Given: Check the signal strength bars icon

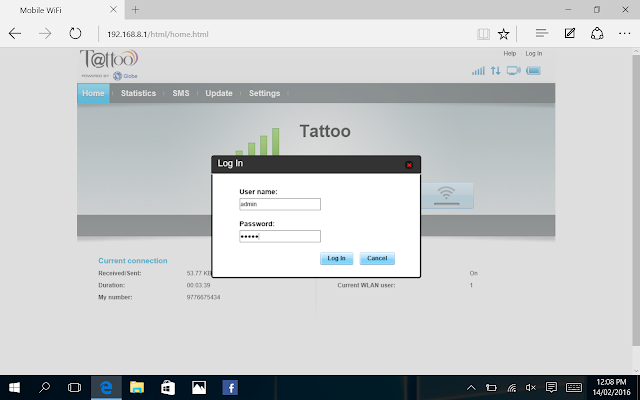Looking at the screenshot, I should [x=478, y=71].
